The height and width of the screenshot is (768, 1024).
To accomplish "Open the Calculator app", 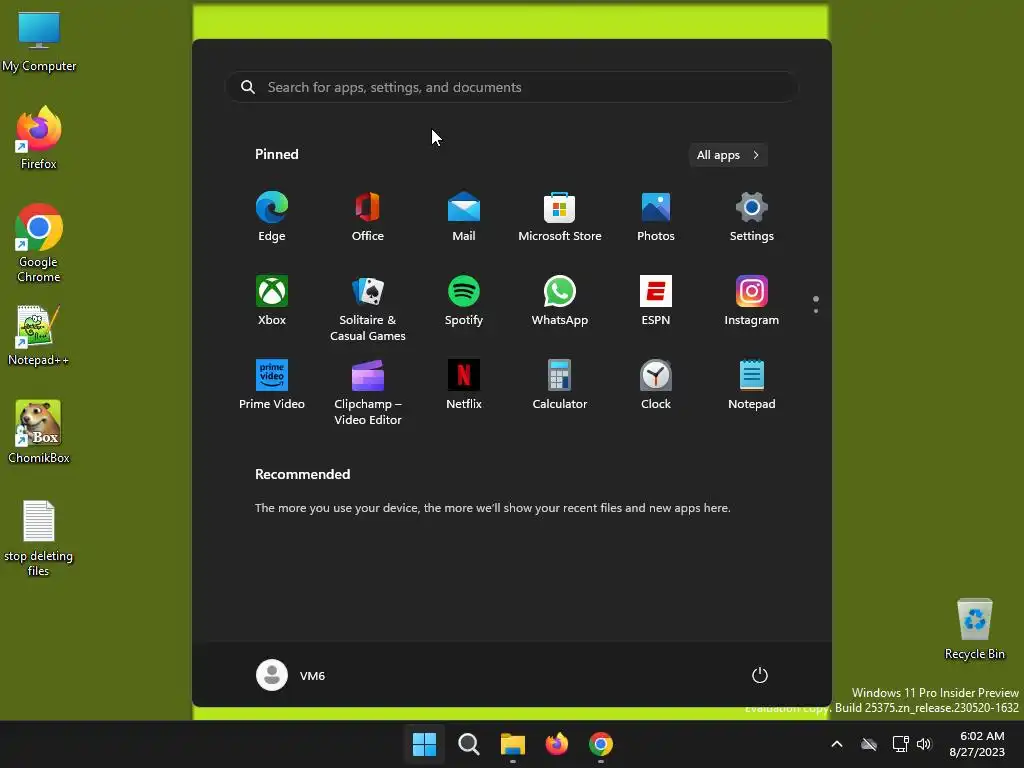I will [x=560, y=385].
